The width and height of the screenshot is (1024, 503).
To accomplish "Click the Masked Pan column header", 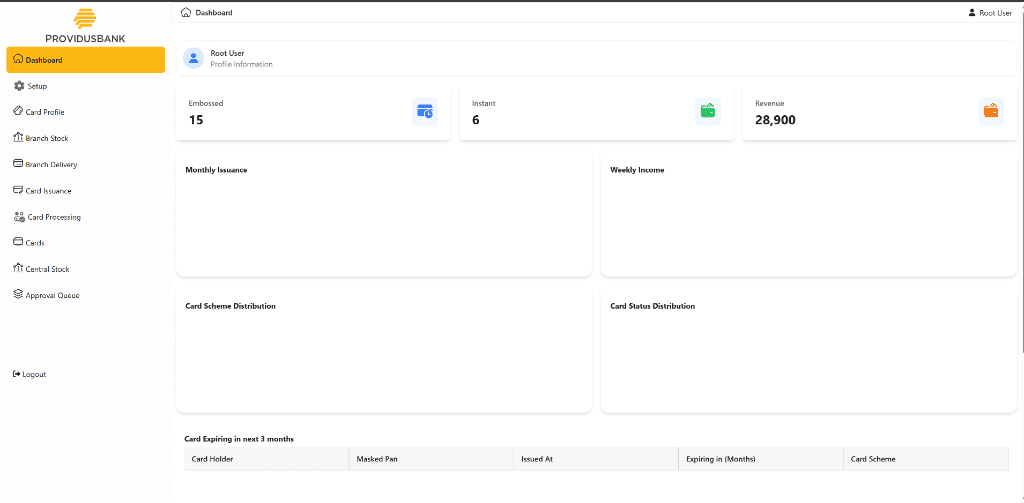I will pos(432,459).
